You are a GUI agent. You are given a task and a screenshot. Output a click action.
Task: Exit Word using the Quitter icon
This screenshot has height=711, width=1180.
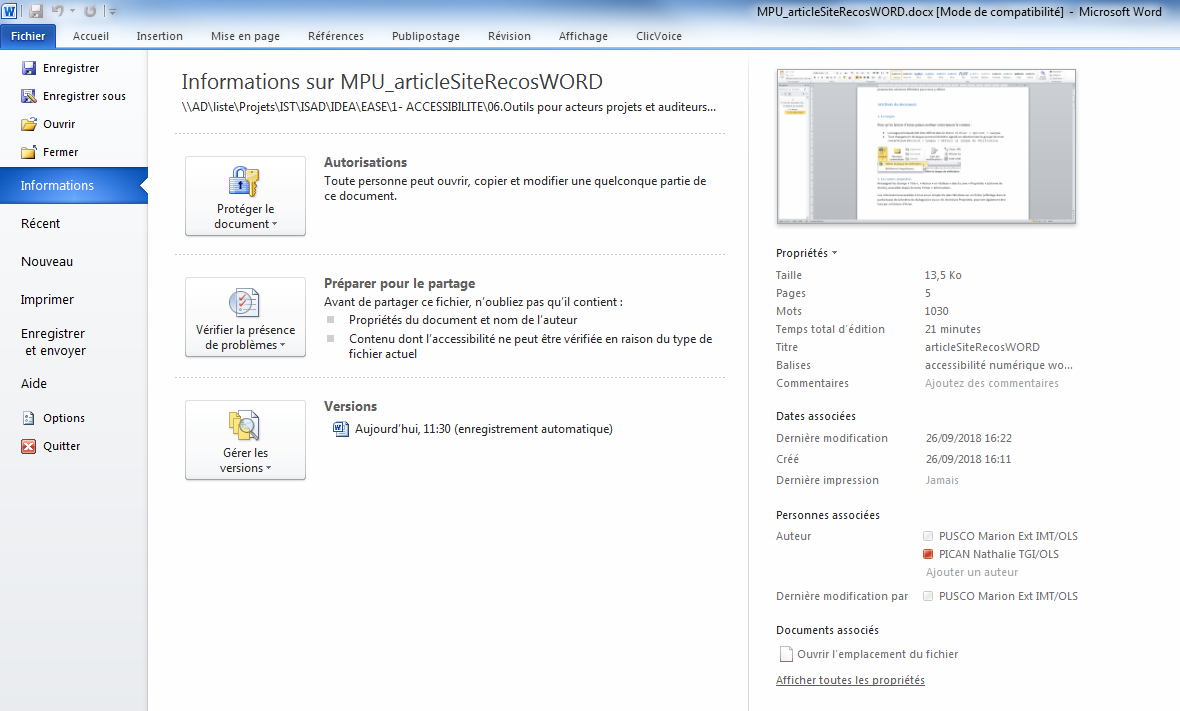coord(29,446)
